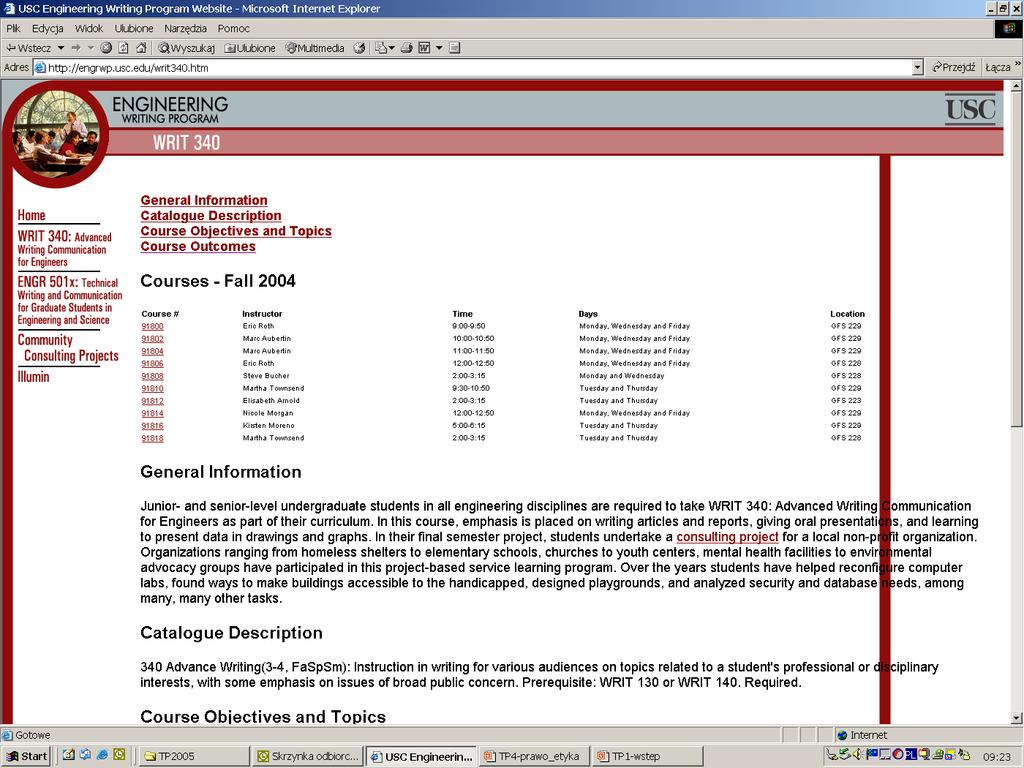Click the Przejdź go button
Image resolution: width=1024 pixels, height=768 pixels.
point(953,67)
